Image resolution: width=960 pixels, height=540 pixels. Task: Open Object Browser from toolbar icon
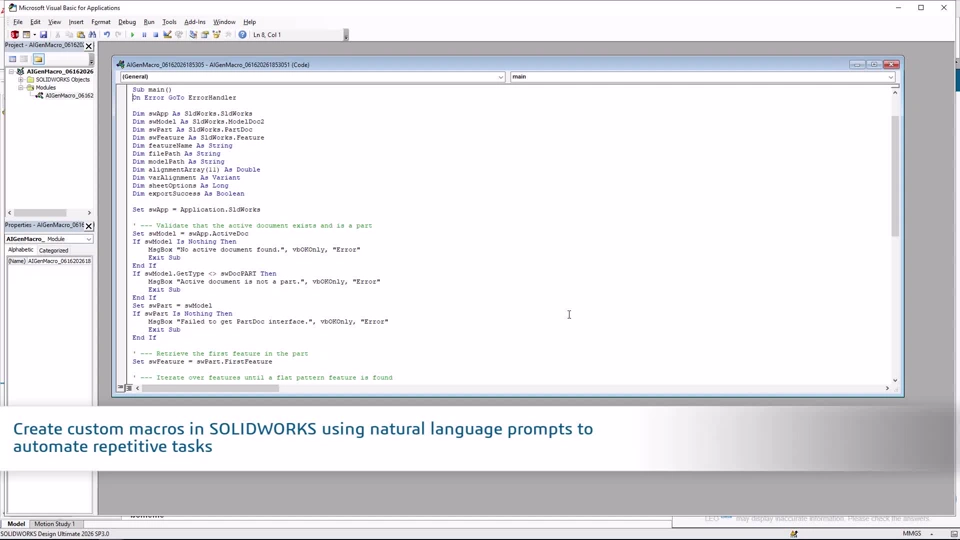pyautogui.click(x=216, y=35)
